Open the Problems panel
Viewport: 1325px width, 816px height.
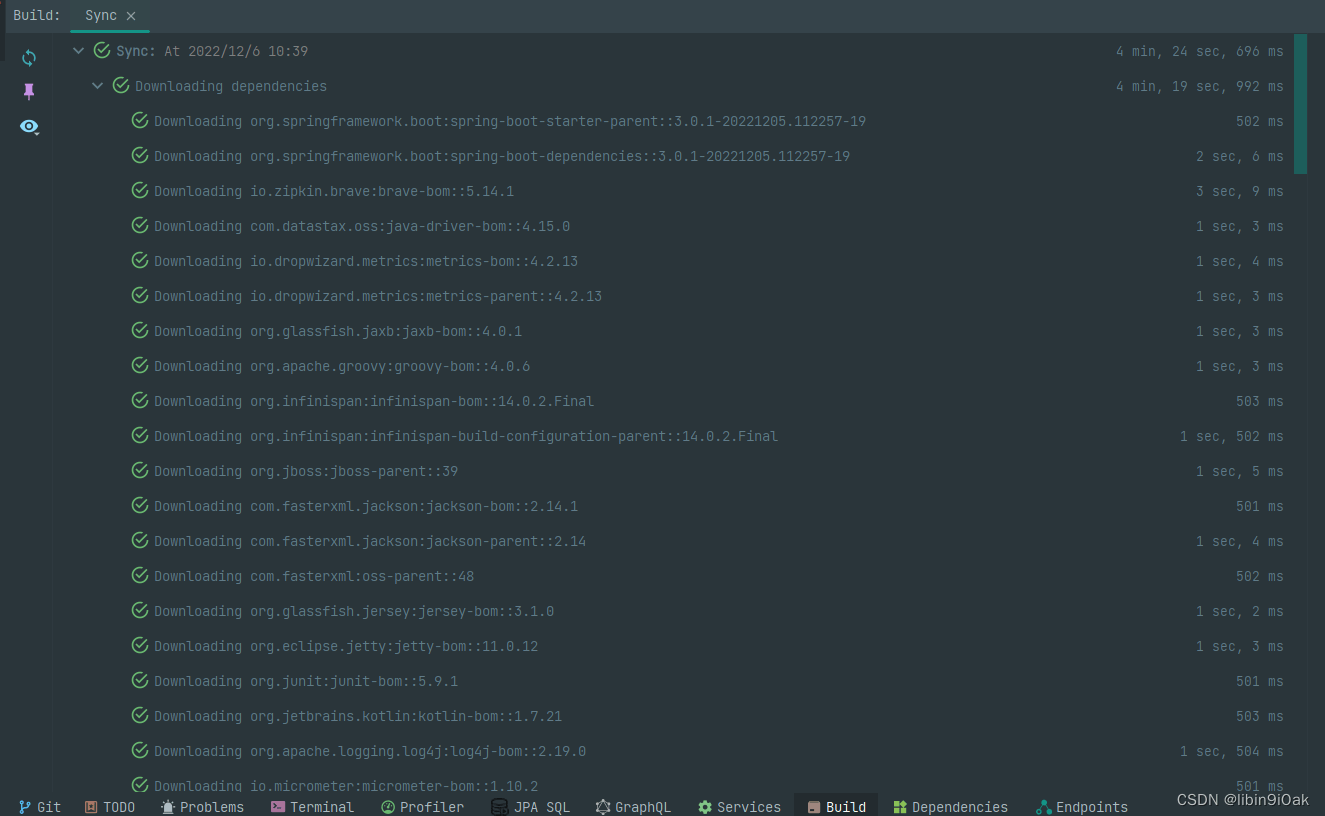pos(202,807)
